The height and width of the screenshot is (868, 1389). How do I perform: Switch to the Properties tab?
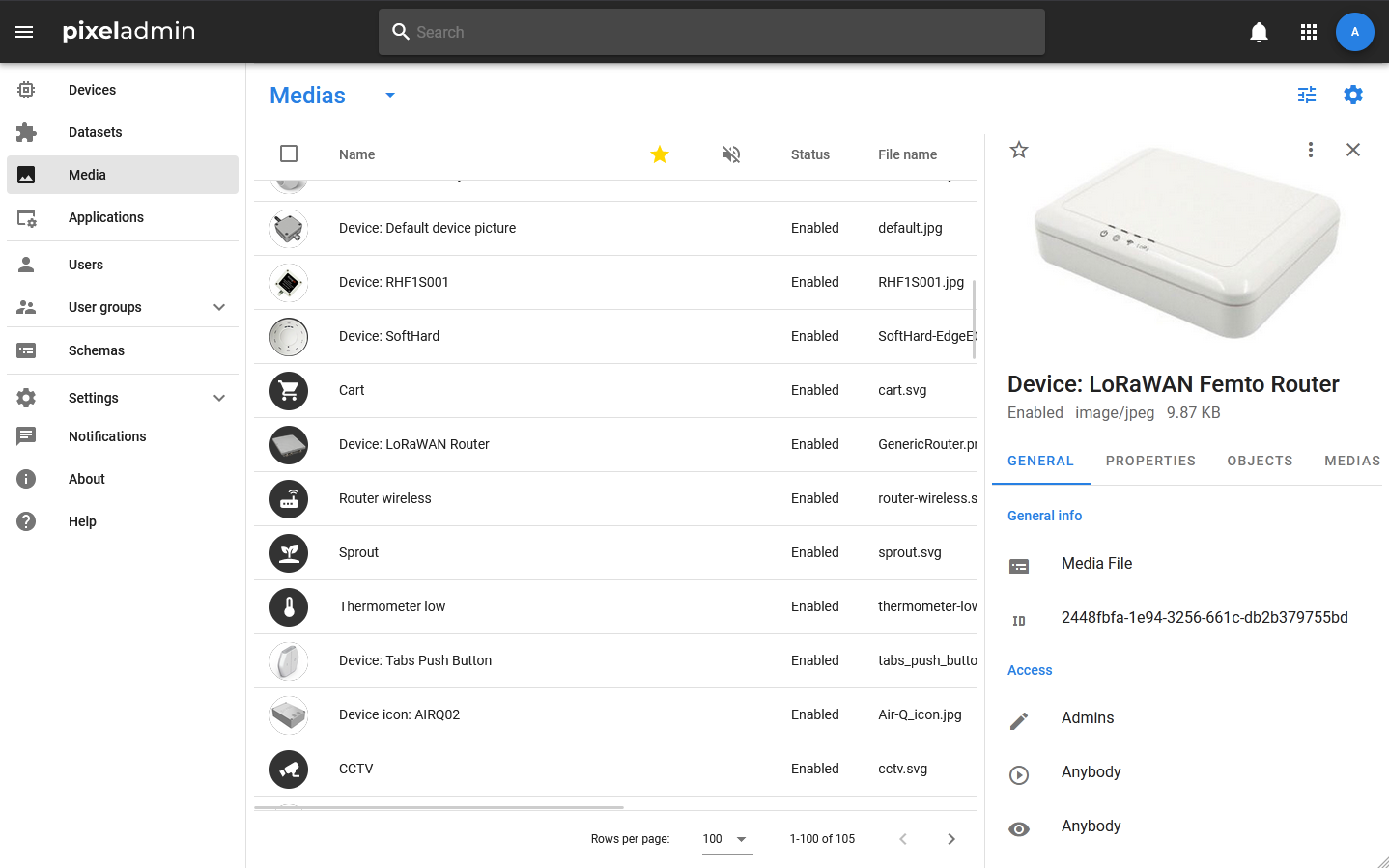pyautogui.click(x=1150, y=461)
